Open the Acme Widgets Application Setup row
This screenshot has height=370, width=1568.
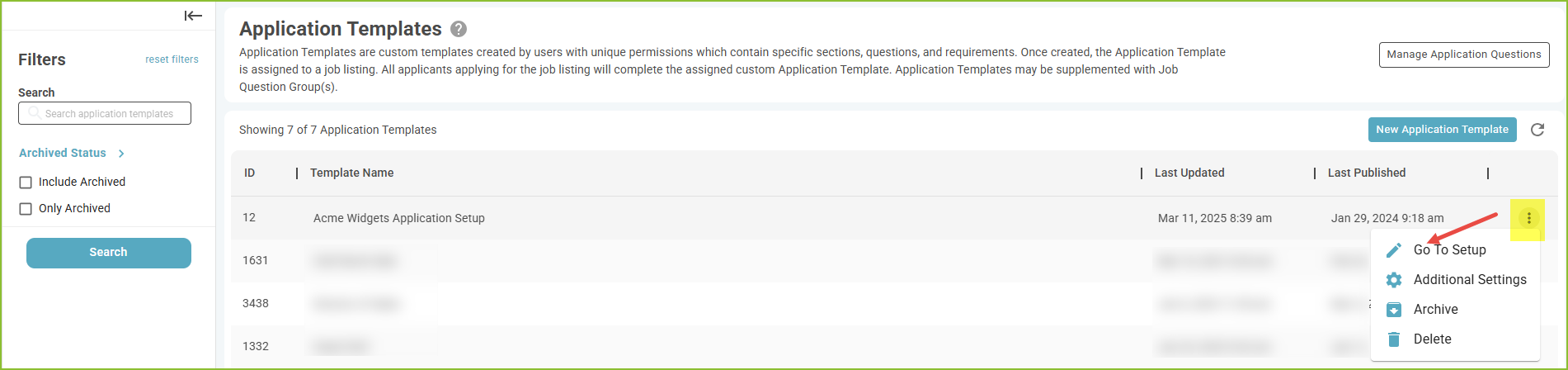pos(398,218)
